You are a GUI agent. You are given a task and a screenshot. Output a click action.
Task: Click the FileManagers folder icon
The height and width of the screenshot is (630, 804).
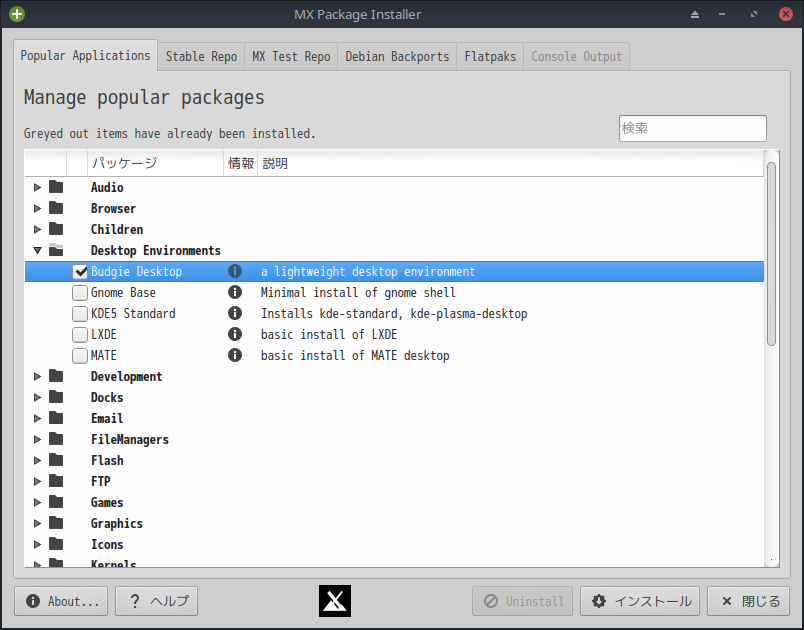[x=56, y=439]
